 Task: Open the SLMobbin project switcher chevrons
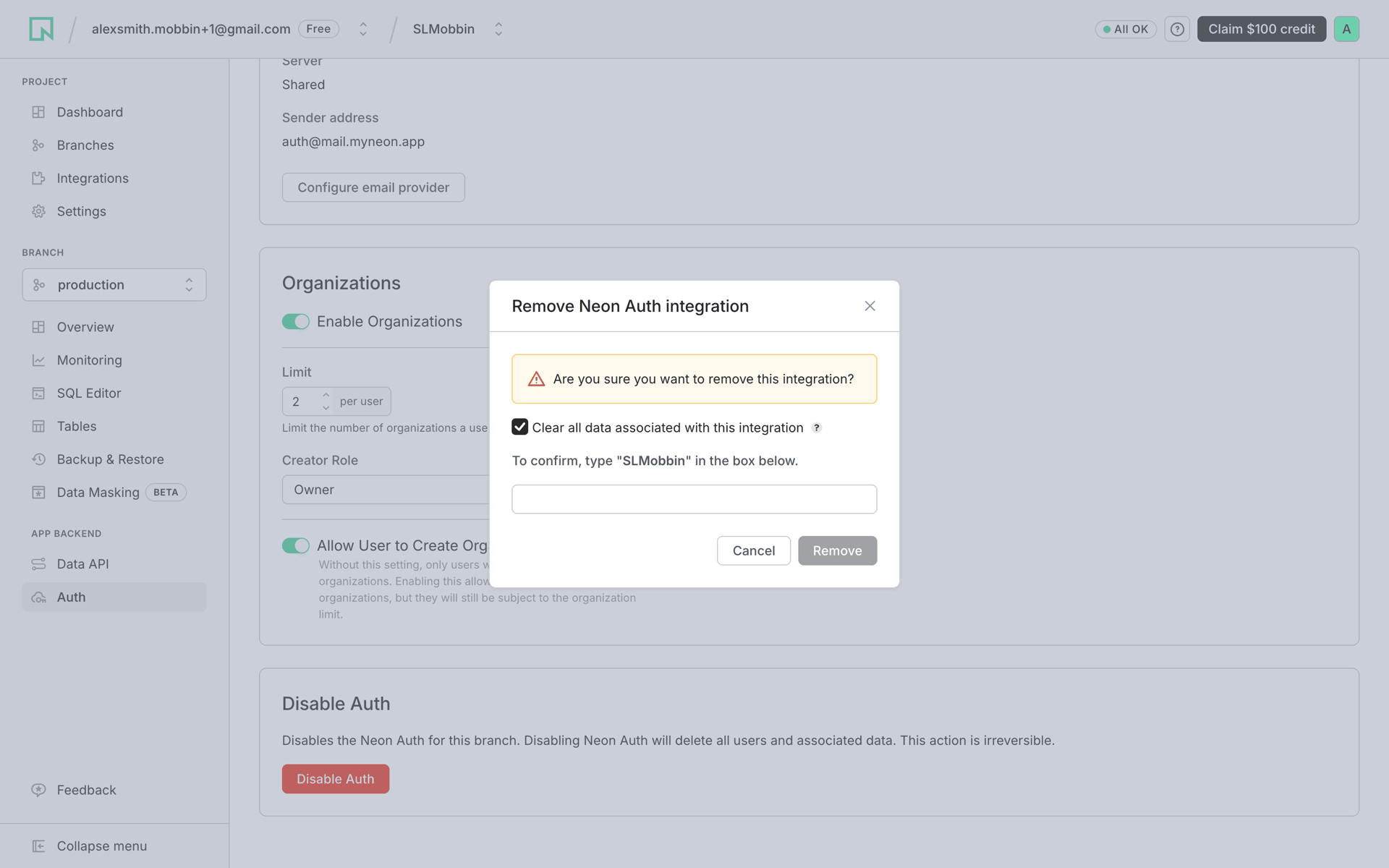point(498,29)
